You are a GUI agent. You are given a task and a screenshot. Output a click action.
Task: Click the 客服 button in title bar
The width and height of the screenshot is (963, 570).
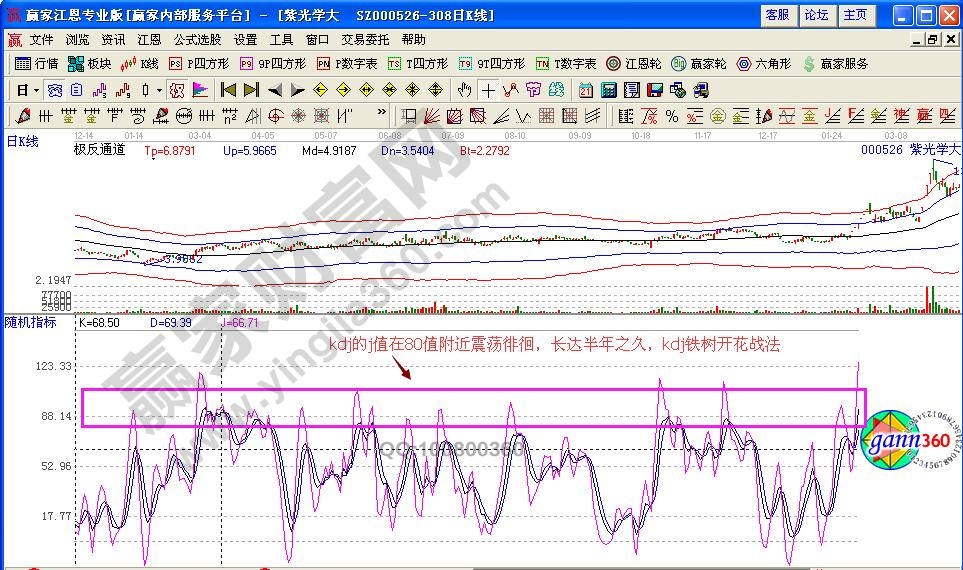777,15
